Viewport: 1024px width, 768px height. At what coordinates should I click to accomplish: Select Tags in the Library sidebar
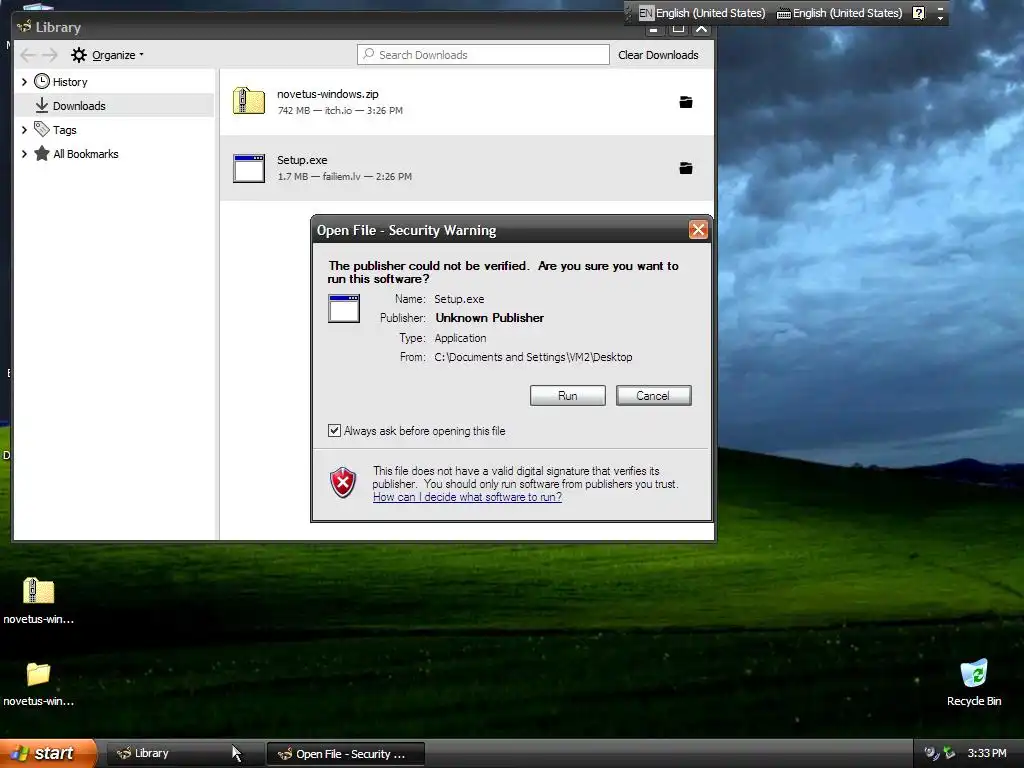coord(65,130)
